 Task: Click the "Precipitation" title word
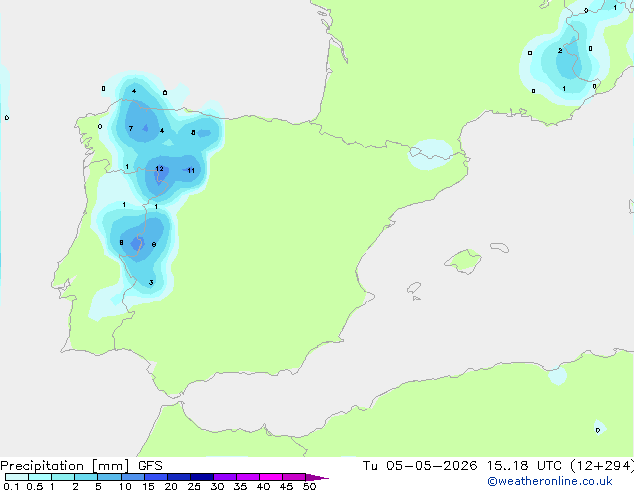[42, 466]
